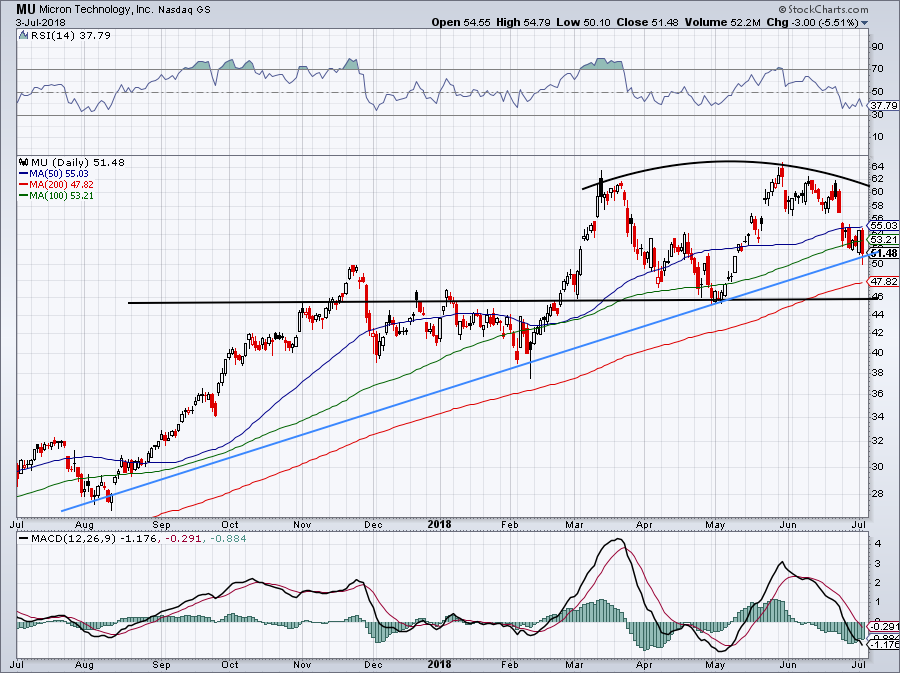The width and height of the screenshot is (900, 673).
Task: Click the 'RSI(14) 37.79' panel label
Action: (x=70, y=35)
